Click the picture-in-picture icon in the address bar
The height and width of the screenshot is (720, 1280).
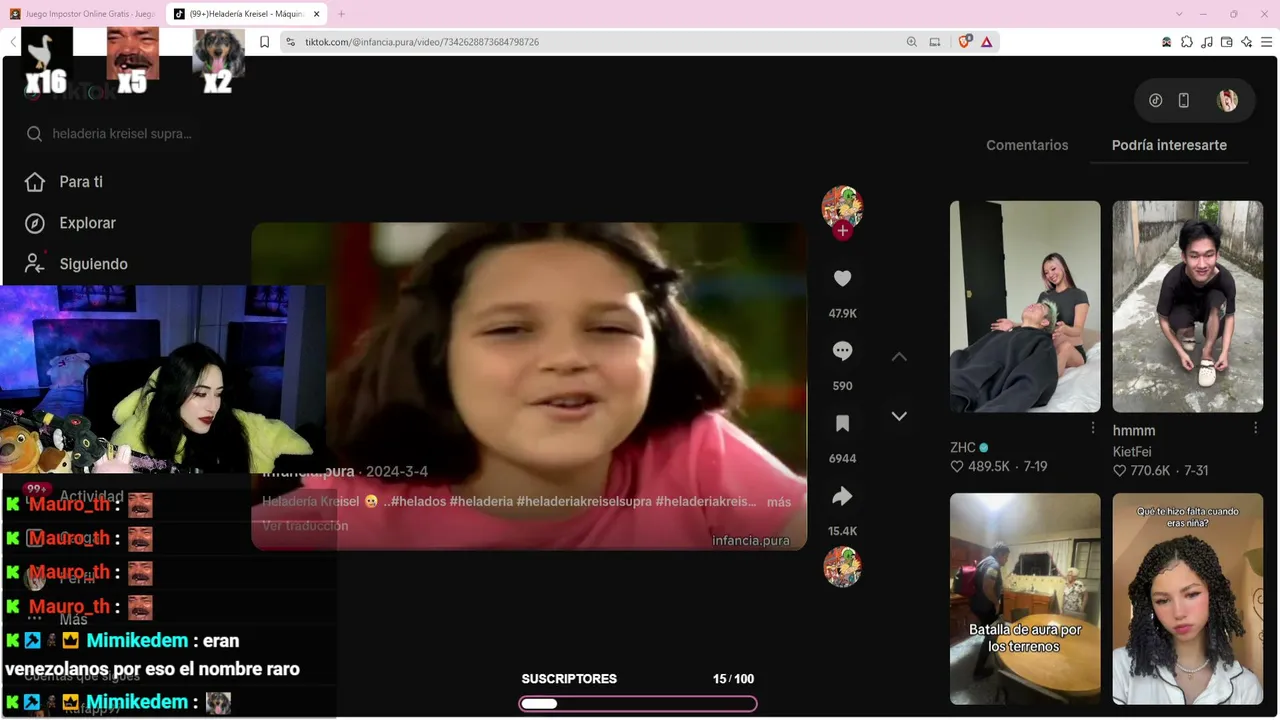pos(935,42)
